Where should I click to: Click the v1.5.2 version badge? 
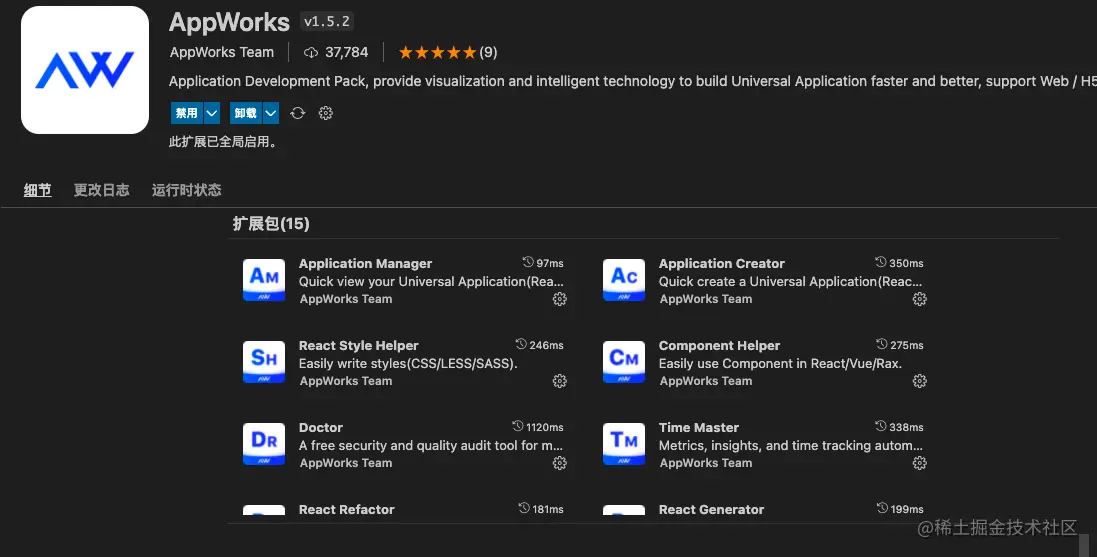(327, 22)
